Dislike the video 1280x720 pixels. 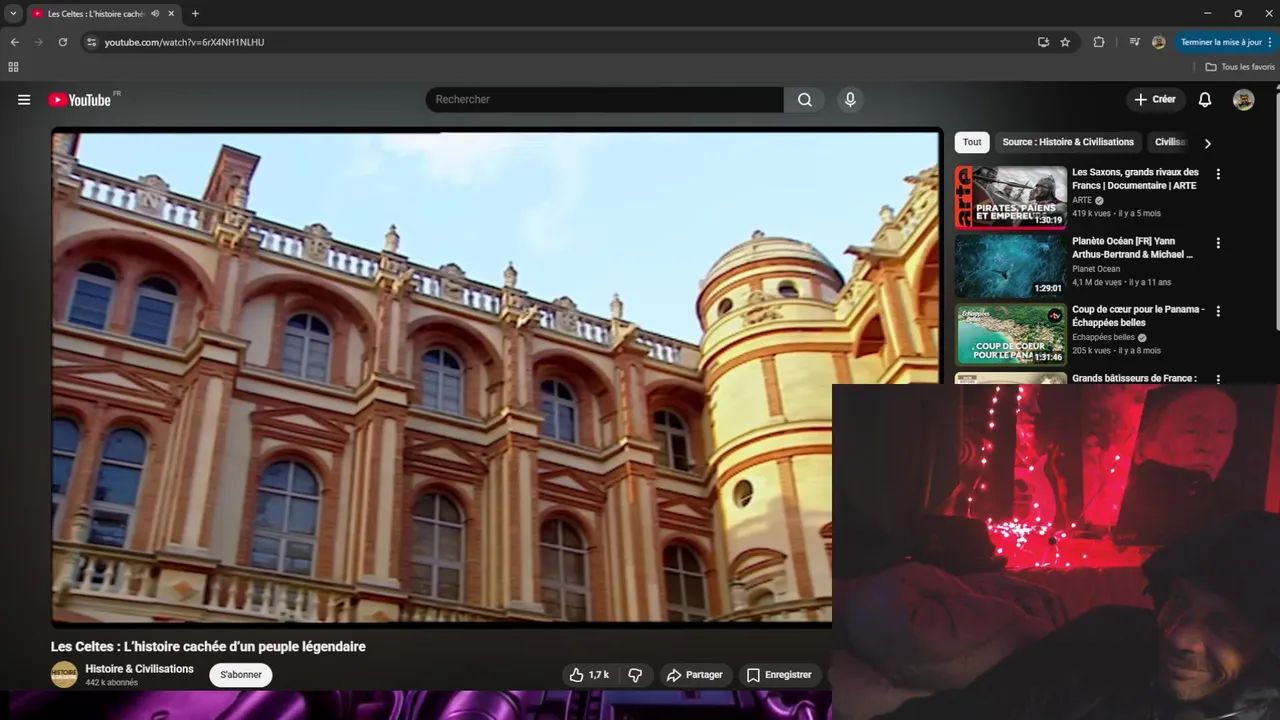(635, 675)
